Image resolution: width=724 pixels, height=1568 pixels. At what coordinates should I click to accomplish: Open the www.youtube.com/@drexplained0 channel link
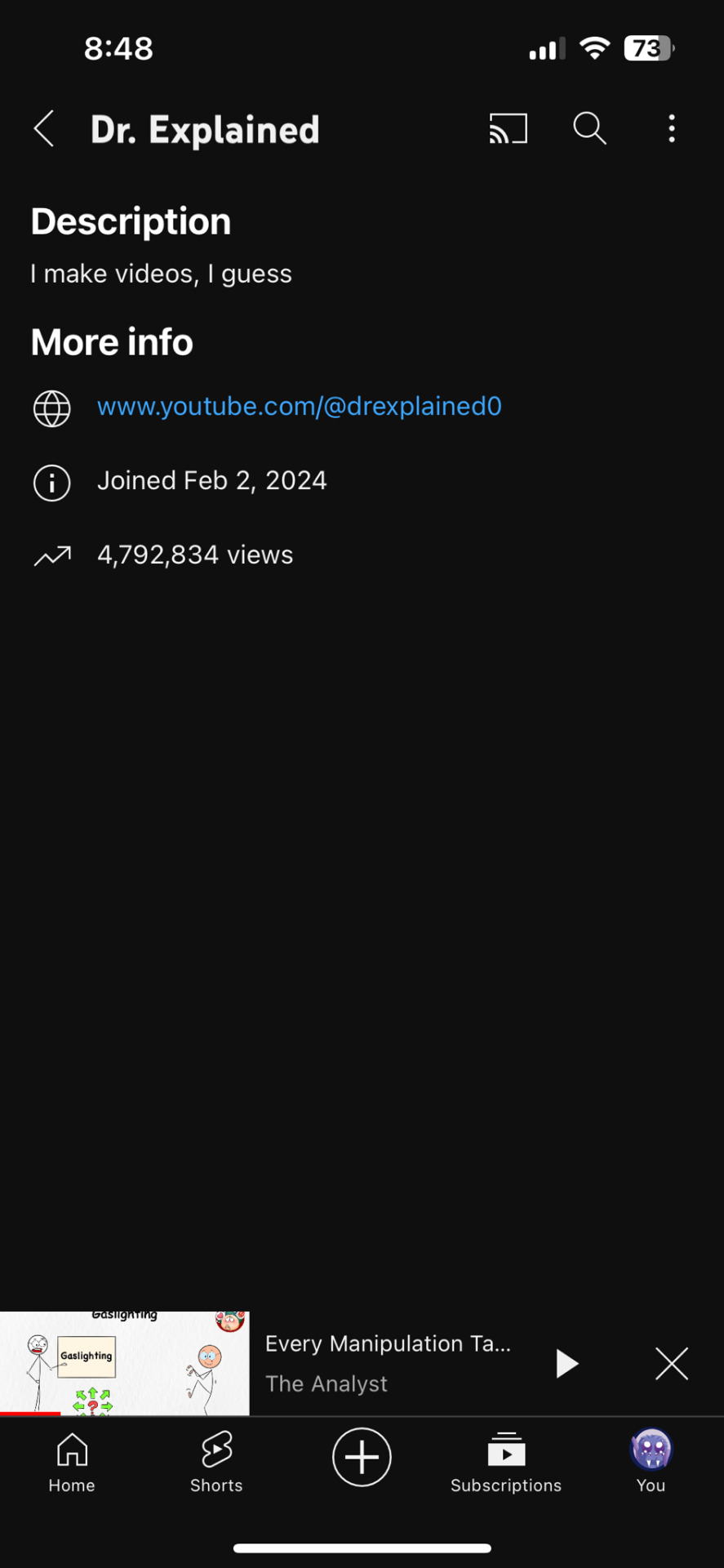[300, 407]
